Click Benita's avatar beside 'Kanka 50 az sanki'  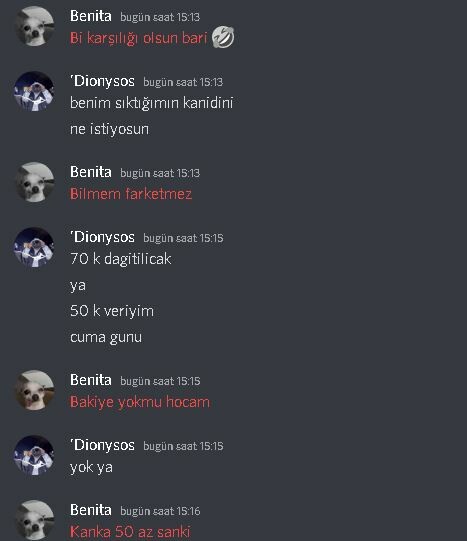(35, 520)
